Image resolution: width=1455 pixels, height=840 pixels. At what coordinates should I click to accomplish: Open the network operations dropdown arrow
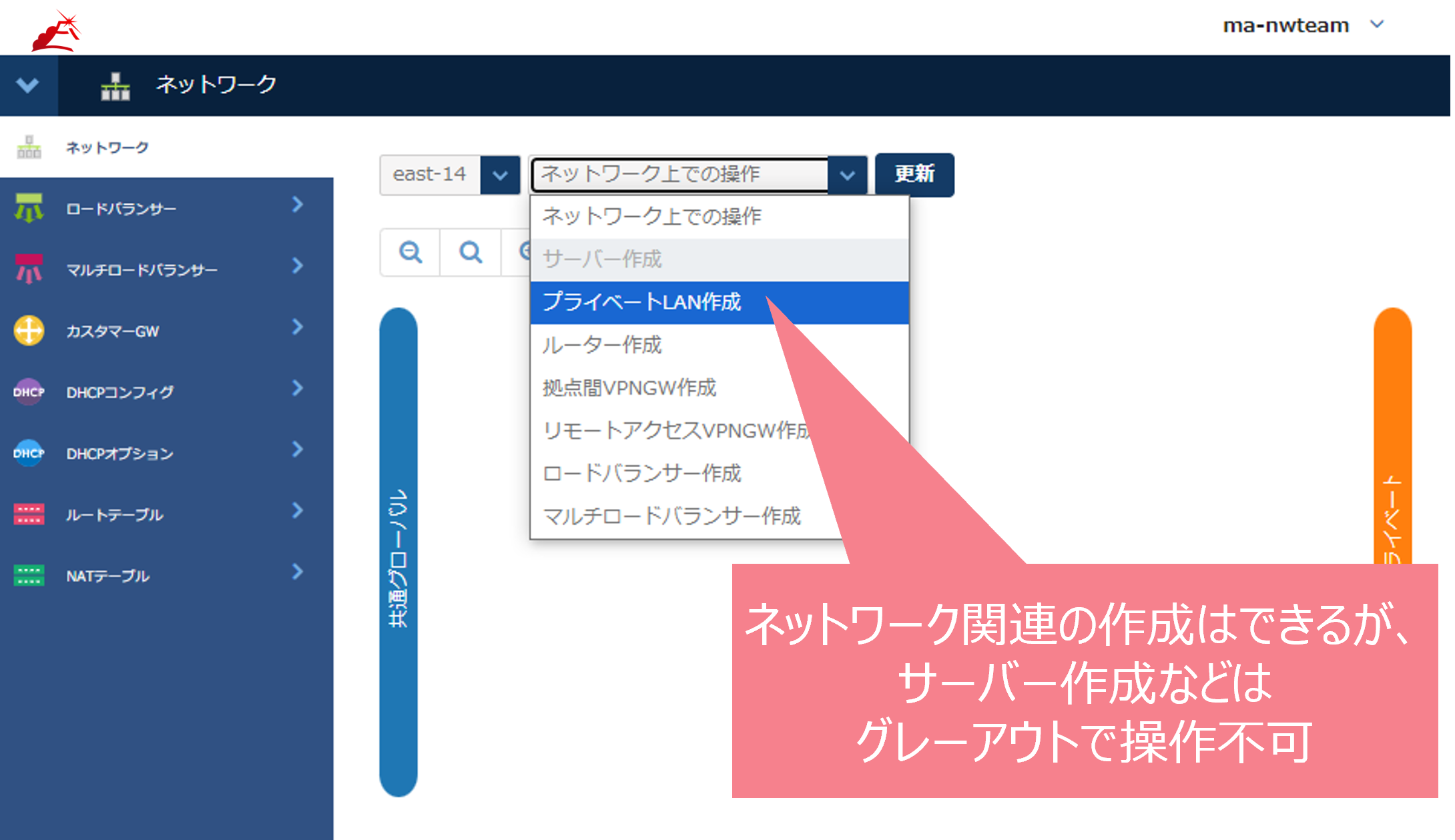pyautogui.click(x=847, y=175)
